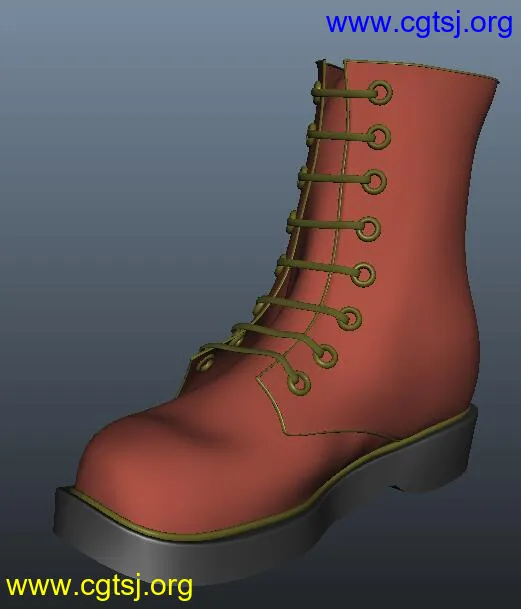Select the bottom left eyelet near the toe
Viewport: 521px width, 609px height.
pyautogui.click(x=205, y=362)
